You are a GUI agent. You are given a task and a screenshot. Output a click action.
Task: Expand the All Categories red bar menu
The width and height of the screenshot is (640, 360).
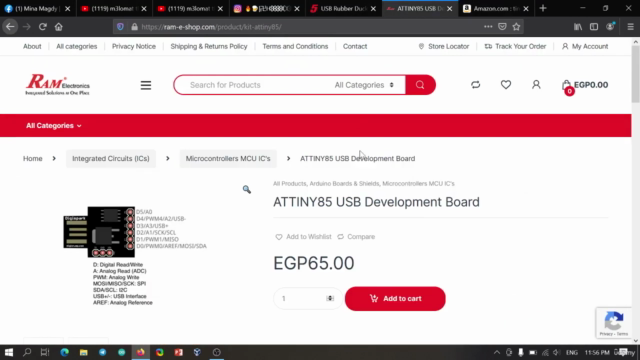click(x=54, y=126)
